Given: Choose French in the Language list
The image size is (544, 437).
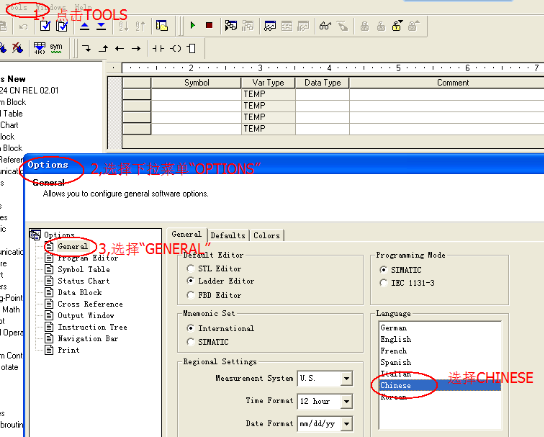Looking at the screenshot, I should [440, 351].
